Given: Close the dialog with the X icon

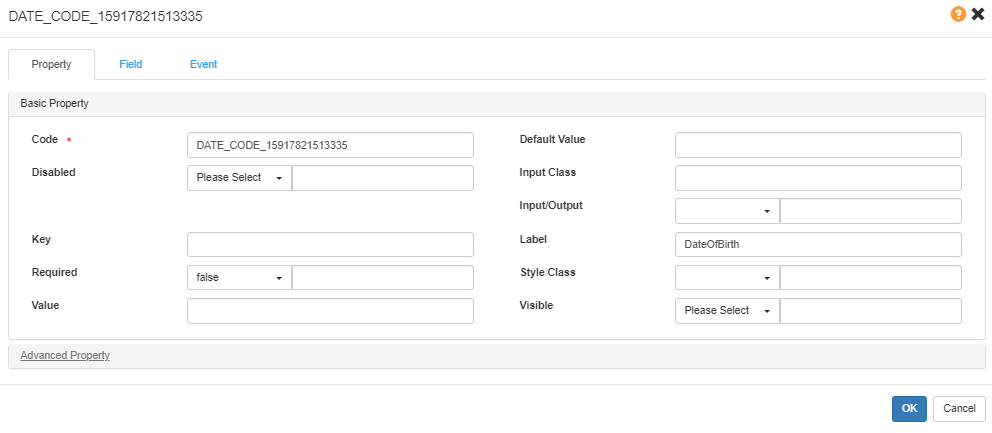Looking at the screenshot, I should point(978,14).
